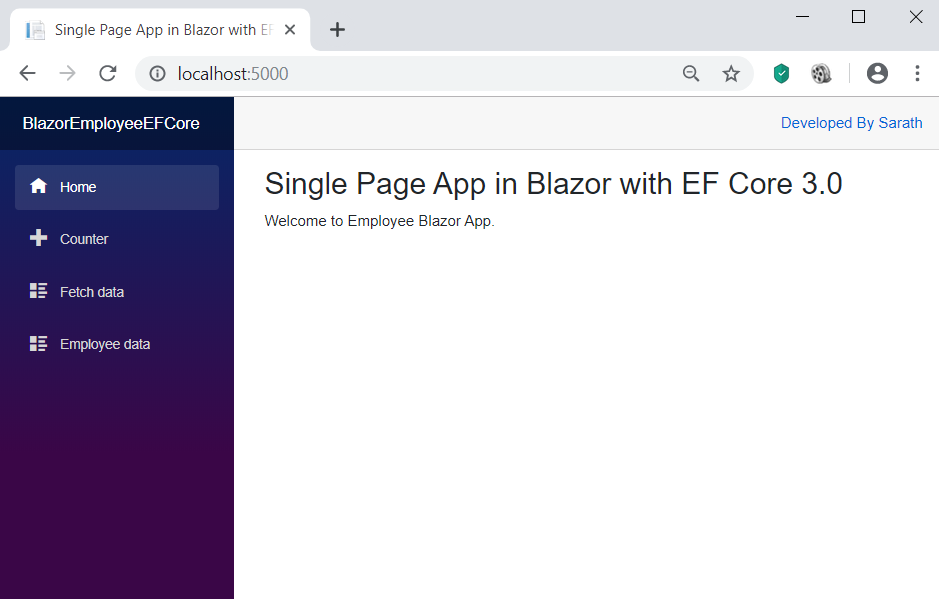Click the film reel extension icon

[x=821, y=74]
